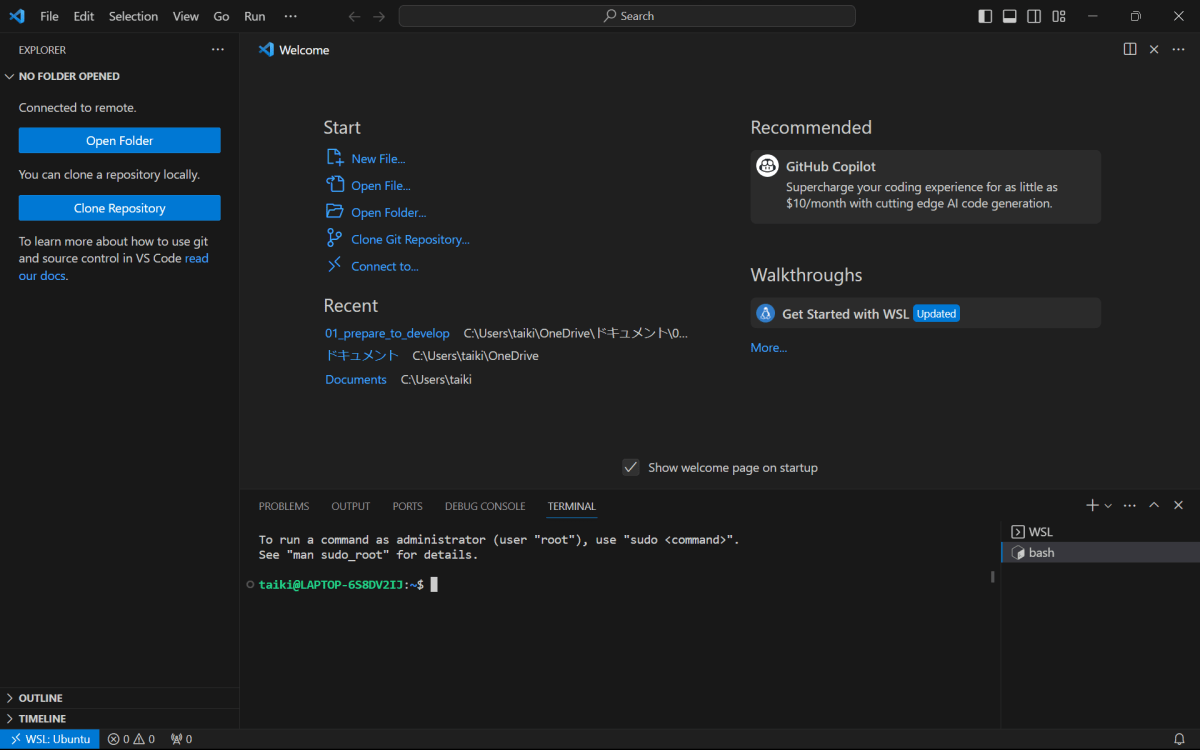The image size is (1200, 750).
Task: Click the Clone Git Repository branch icon
Action: coord(335,238)
